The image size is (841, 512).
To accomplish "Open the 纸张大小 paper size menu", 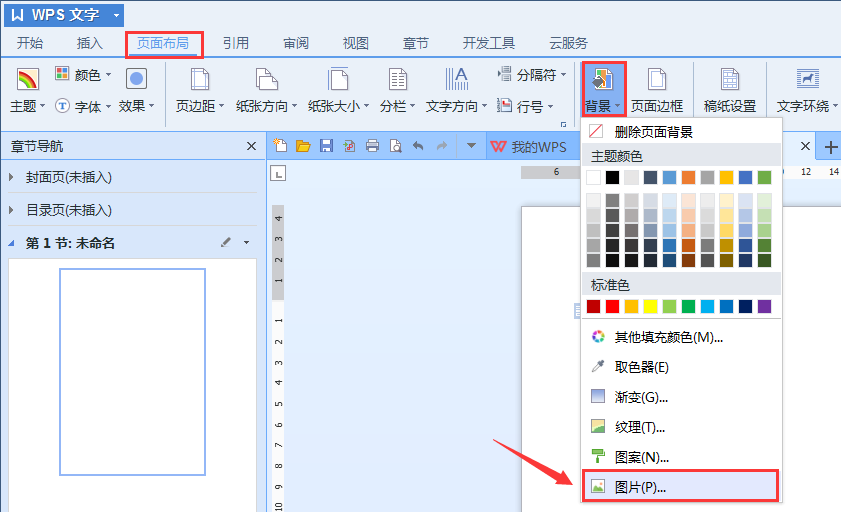I will [x=338, y=91].
